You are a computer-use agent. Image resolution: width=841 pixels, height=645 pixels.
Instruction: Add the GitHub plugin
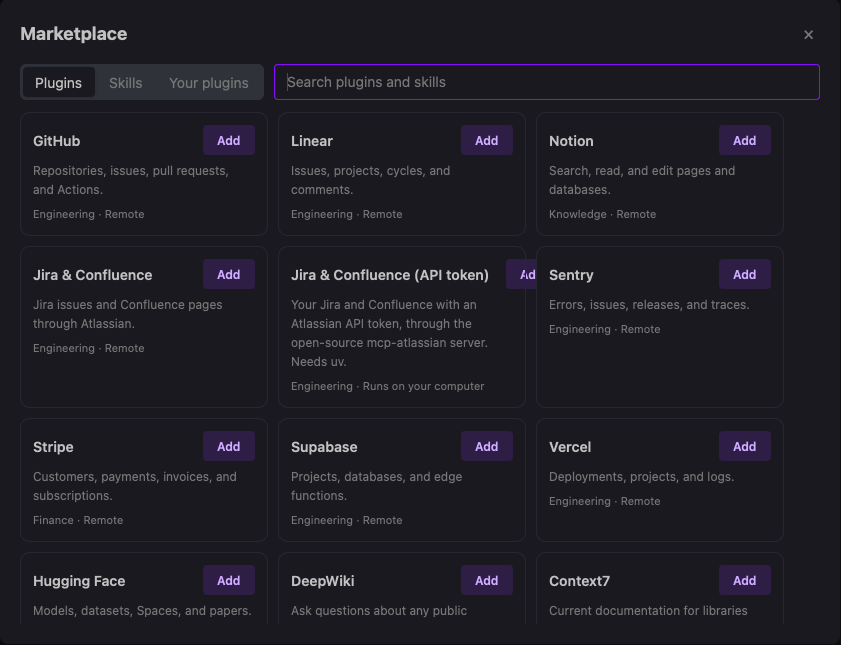click(x=228, y=140)
